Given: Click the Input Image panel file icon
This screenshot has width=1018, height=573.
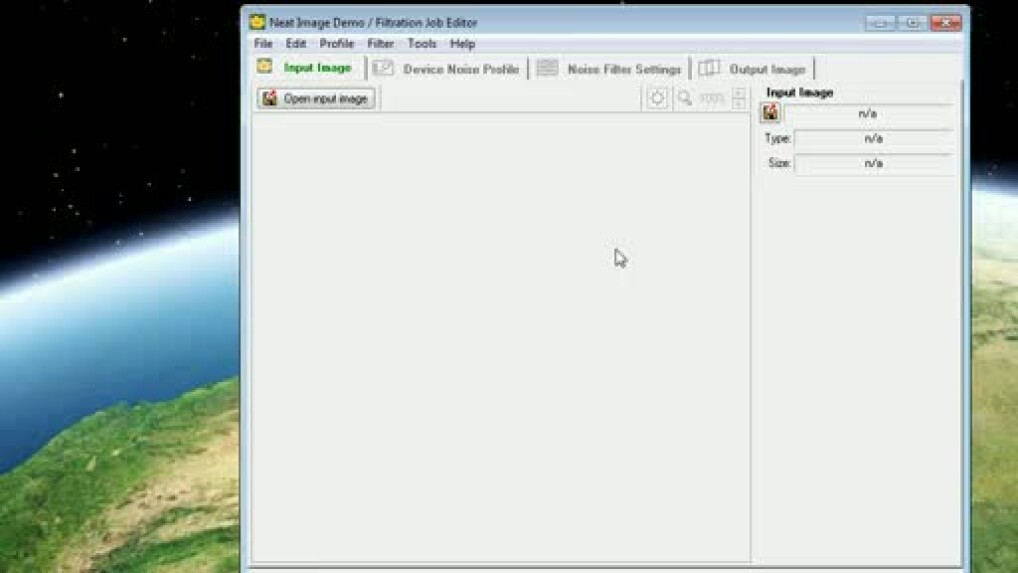Looking at the screenshot, I should (x=770, y=114).
